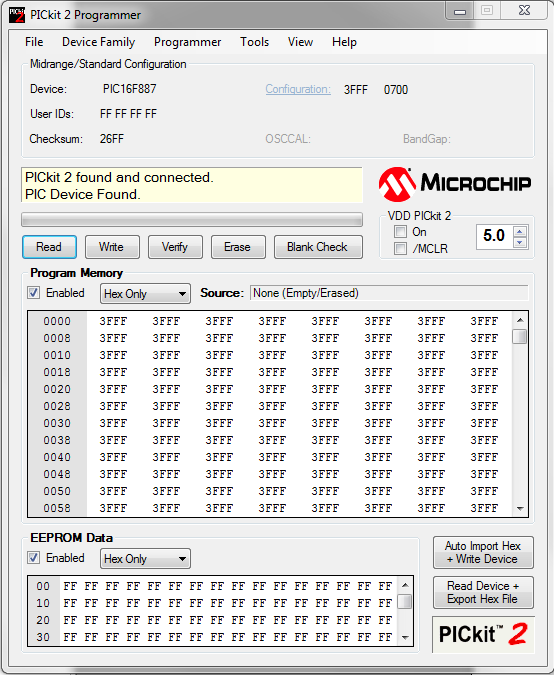Click the Program Memory scrollbar thumb
Image resolution: width=554 pixels, height=675 pixels.
(x=520, y=336)
